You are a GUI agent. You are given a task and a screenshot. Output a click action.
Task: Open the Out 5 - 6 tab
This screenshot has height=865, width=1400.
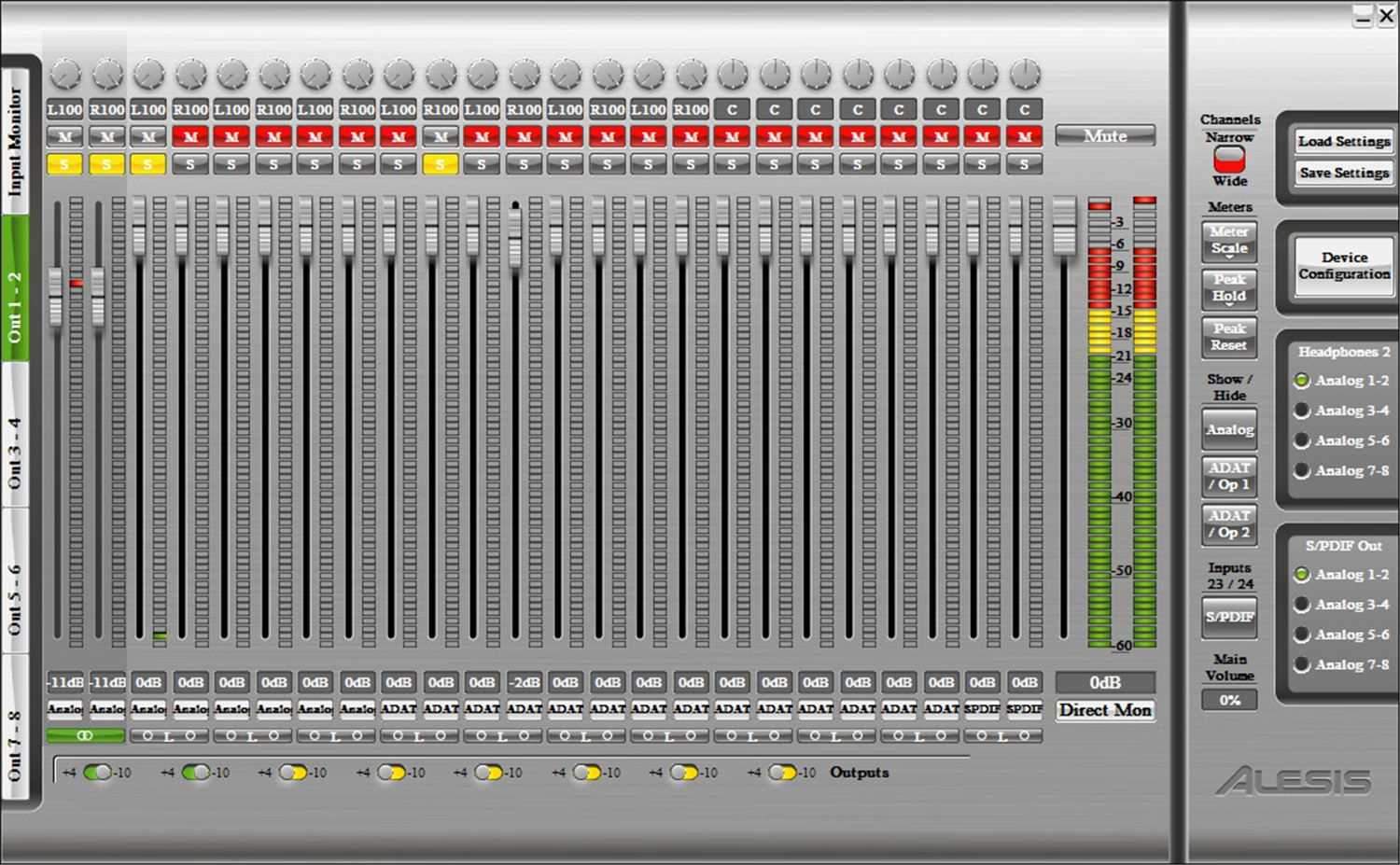coord(15,582)
